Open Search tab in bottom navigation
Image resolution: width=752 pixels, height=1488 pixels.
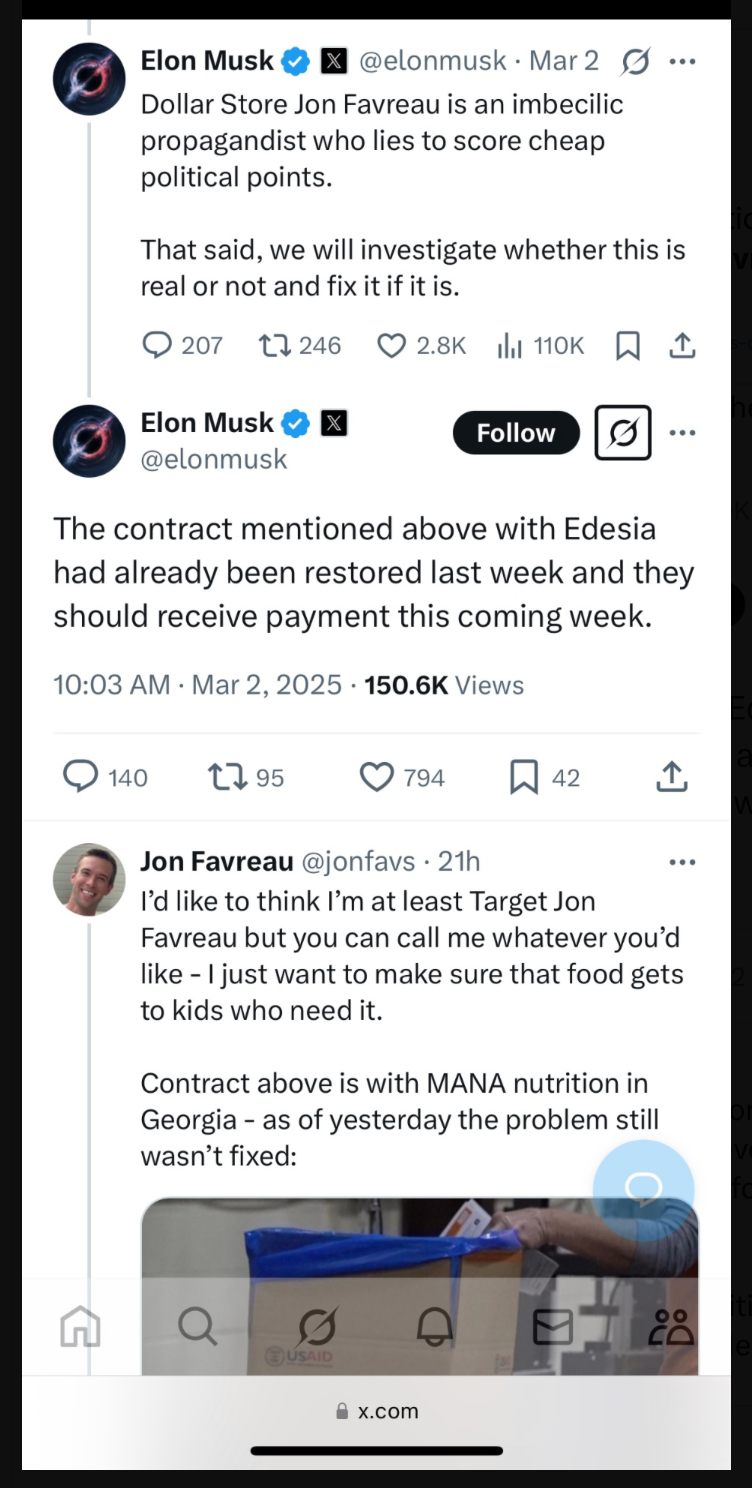click(197, 1327)
